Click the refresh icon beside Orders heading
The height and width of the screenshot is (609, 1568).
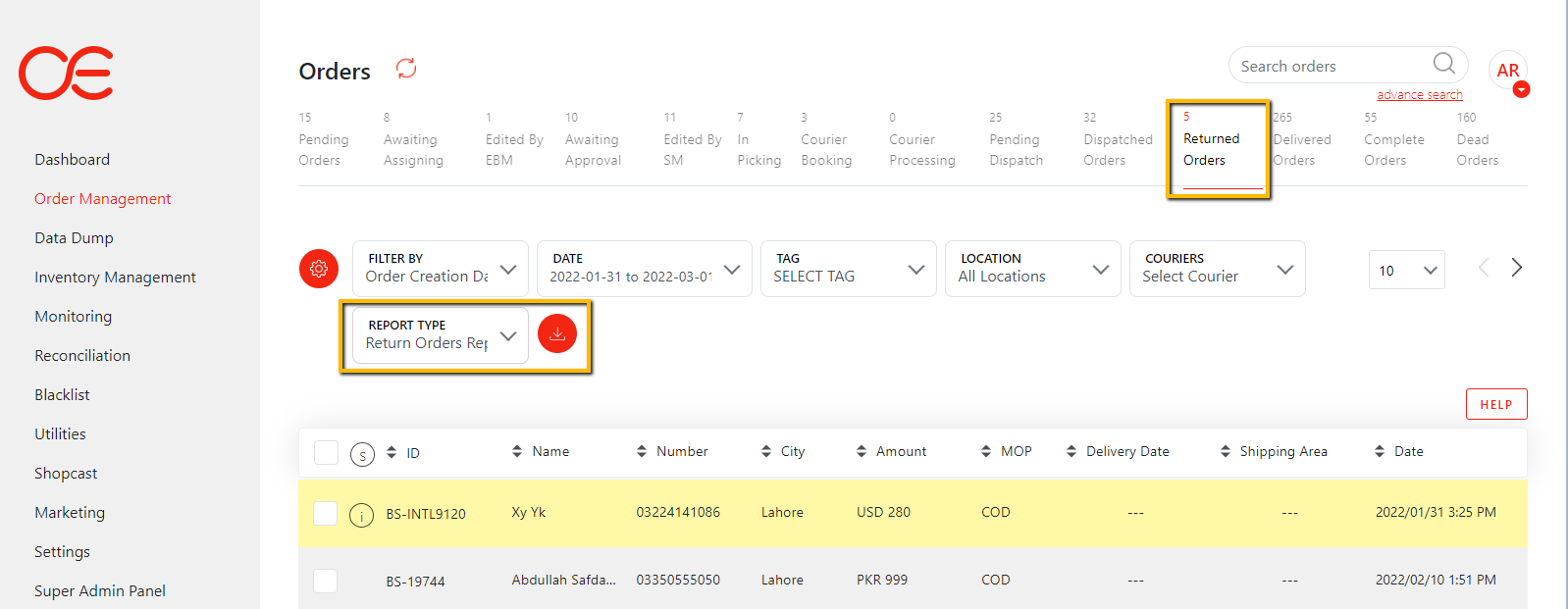coord(406,69)
